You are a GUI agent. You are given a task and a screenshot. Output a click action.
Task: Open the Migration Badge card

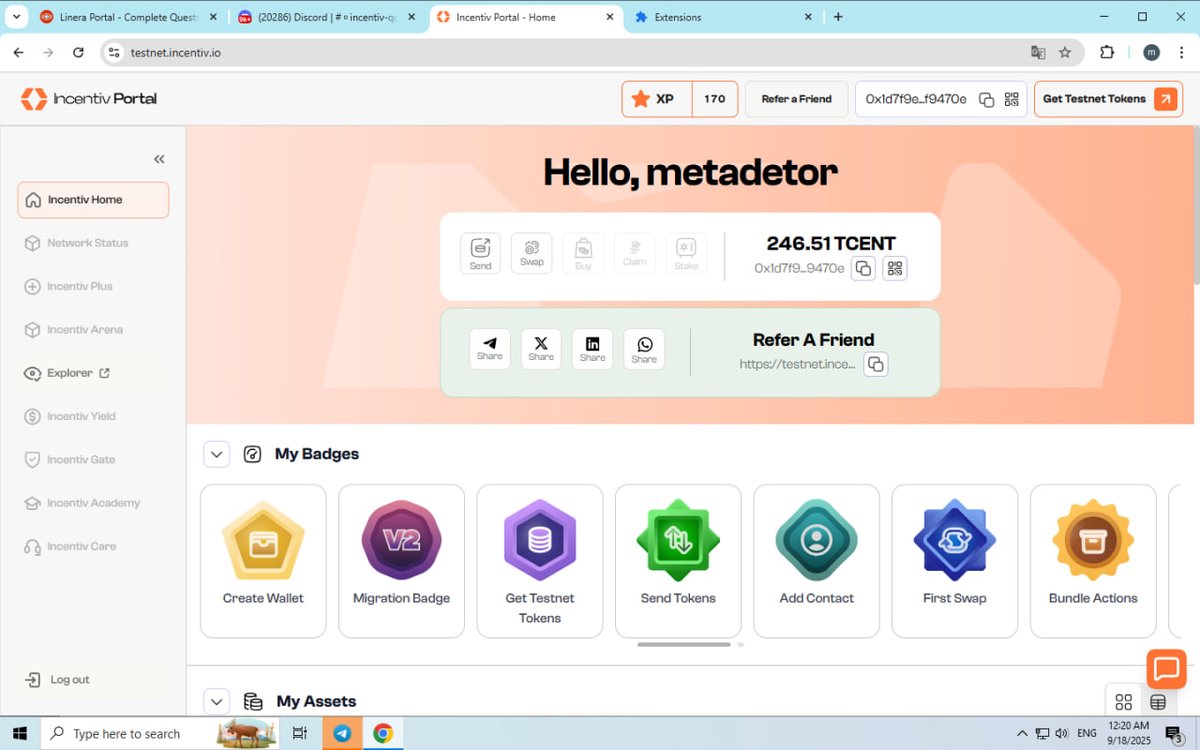pyautogui.click(x=401, y=561)
